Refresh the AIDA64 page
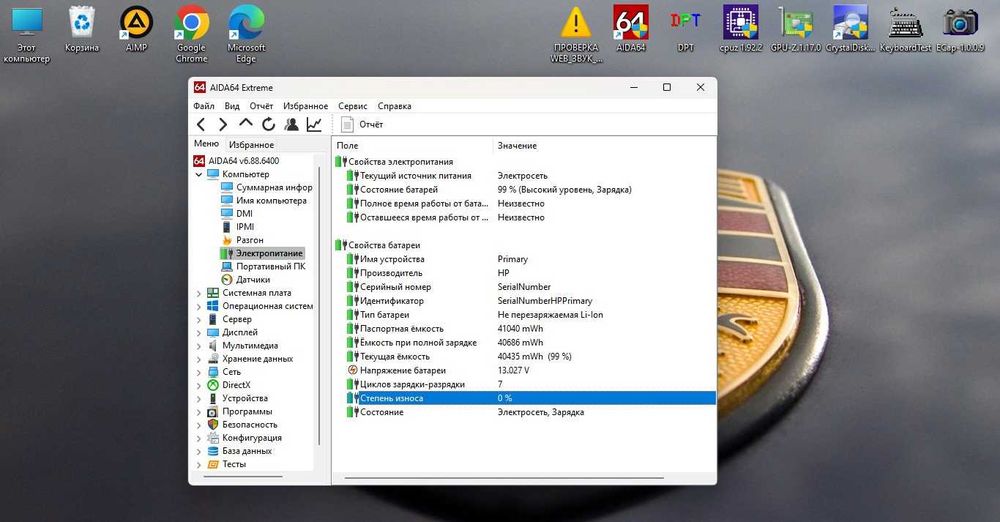The width and height of the screenshot is (1000, 522). (x=268, y=124)
